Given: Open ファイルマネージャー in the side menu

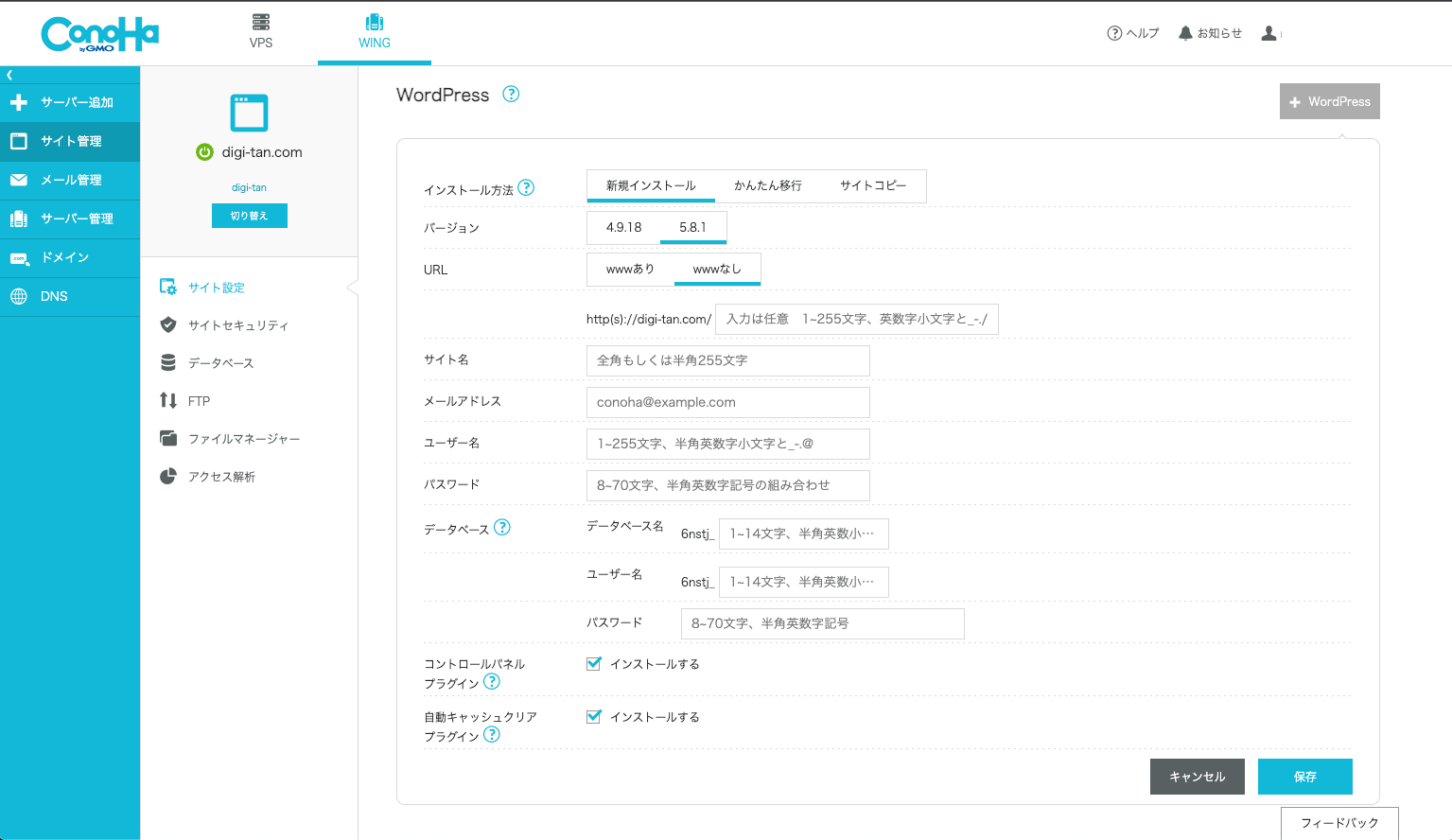Looking at the screenshot, I should 243,439.
